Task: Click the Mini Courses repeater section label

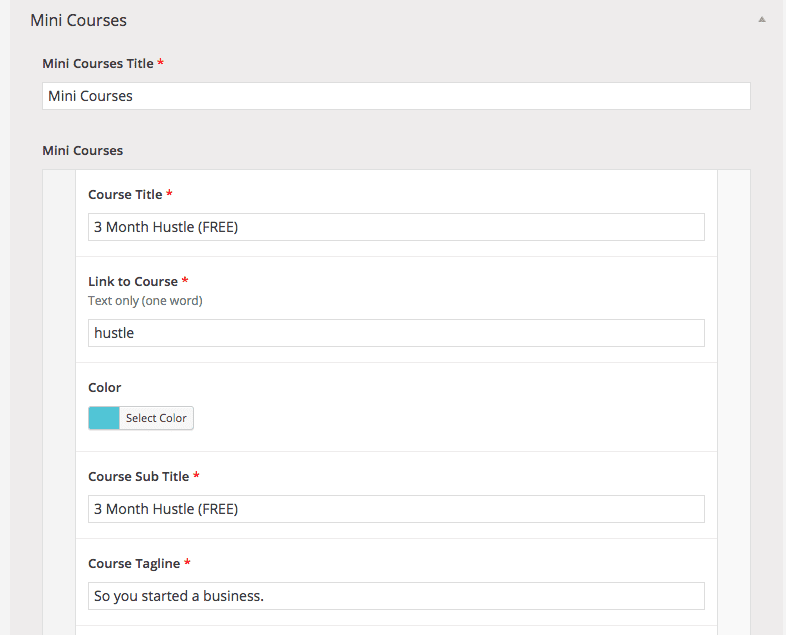Action: (82, 151)
